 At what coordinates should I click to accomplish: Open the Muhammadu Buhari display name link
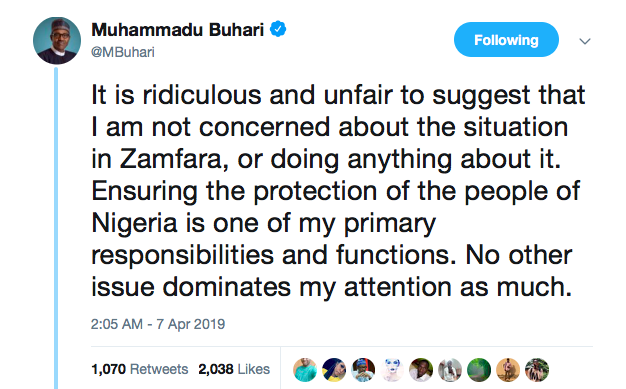178,30
